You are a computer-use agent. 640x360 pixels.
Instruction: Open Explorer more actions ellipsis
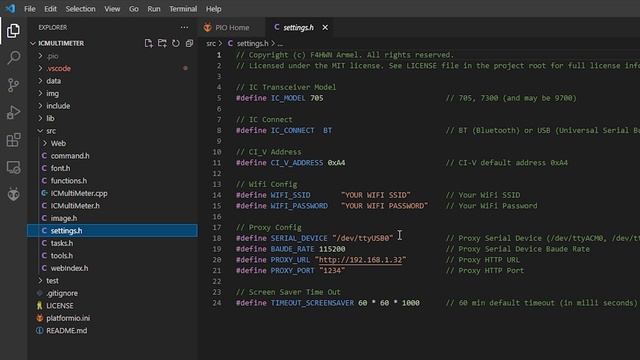pyautogui.click(x=184, y=27)
